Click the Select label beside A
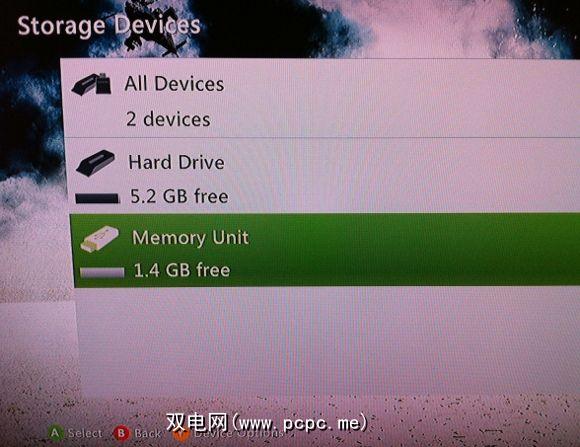 click(x=85, y=433)
